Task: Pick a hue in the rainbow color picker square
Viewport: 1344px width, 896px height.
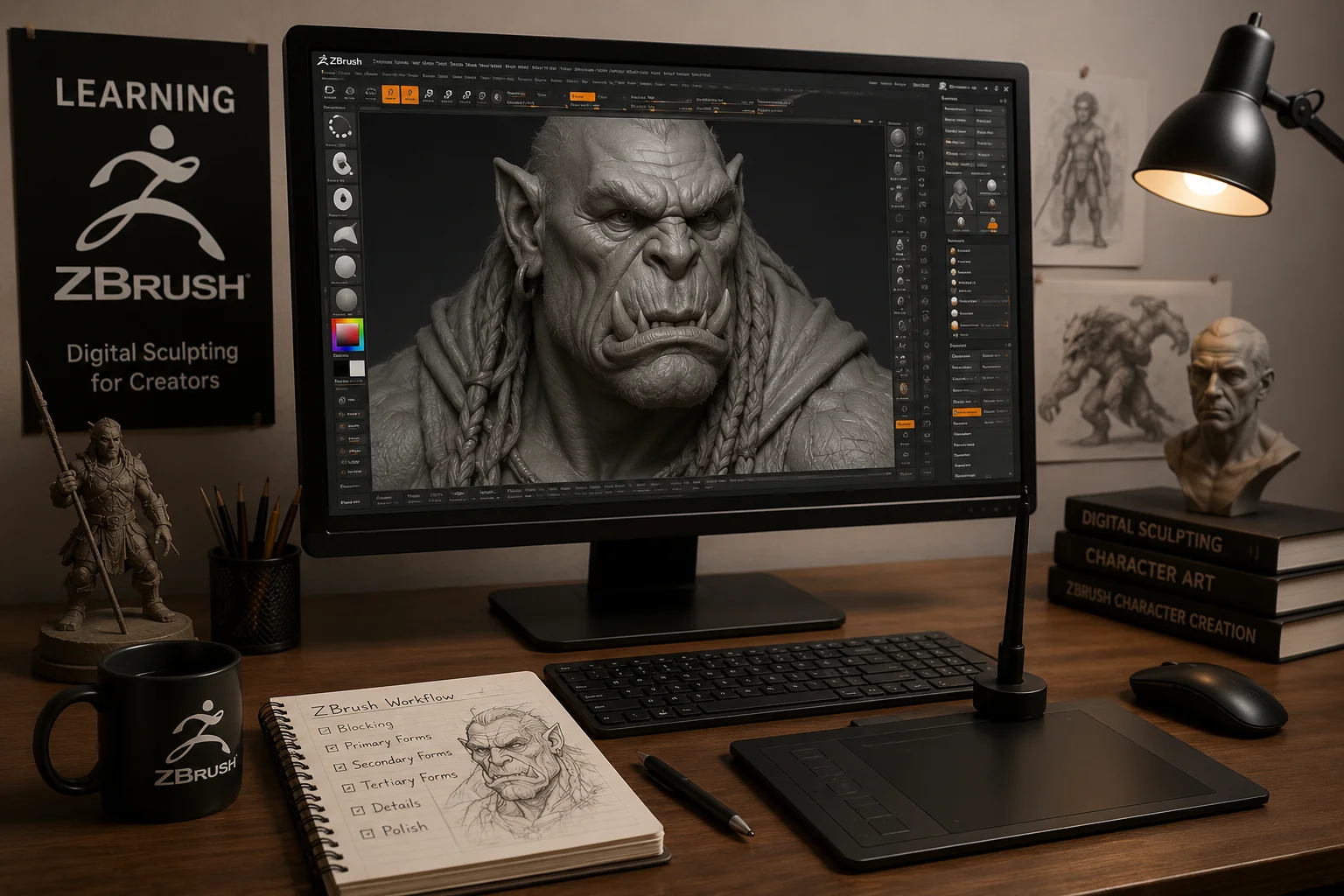Action: [347, 335]
